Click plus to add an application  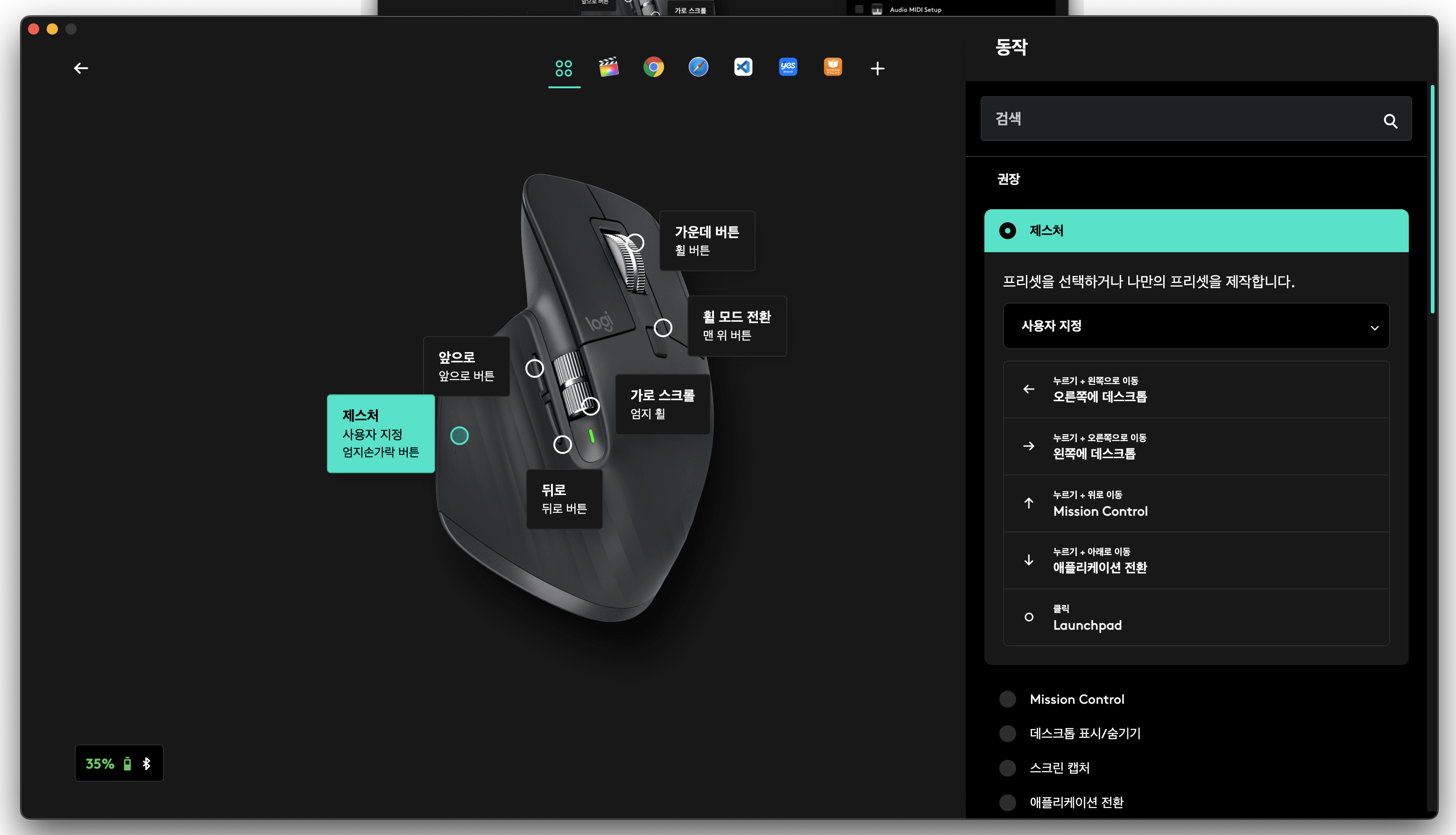[877, 68]
